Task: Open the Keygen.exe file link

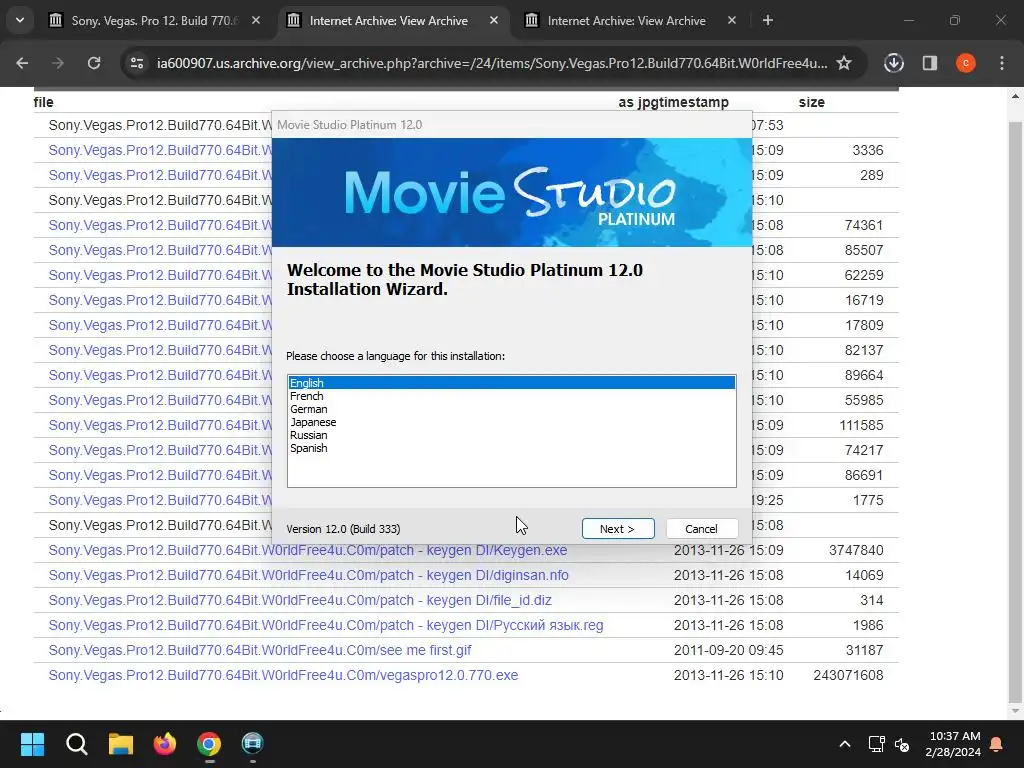Action: (x=308, y=551)
